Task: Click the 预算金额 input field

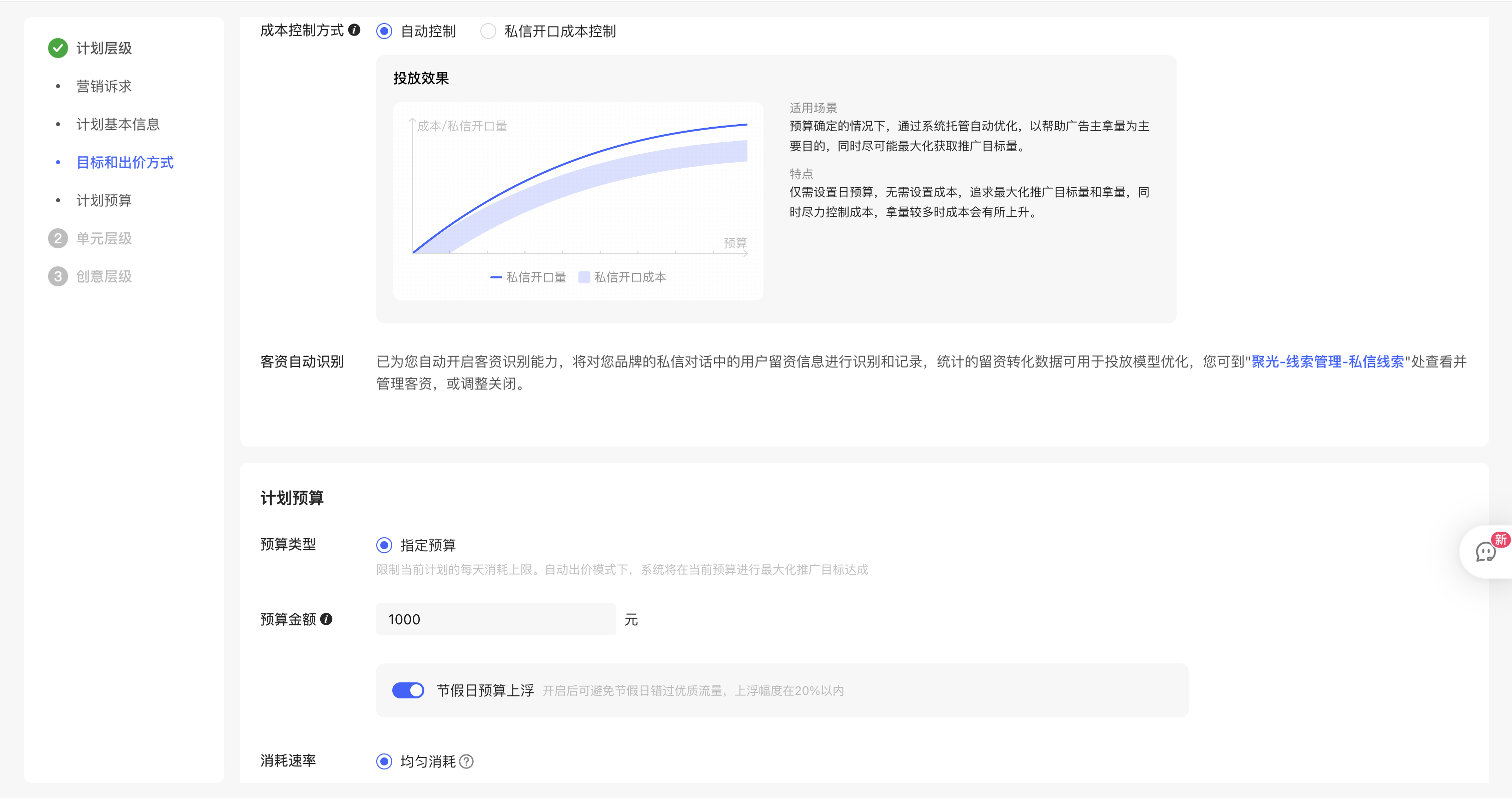Action: click(x=495, y=619)
